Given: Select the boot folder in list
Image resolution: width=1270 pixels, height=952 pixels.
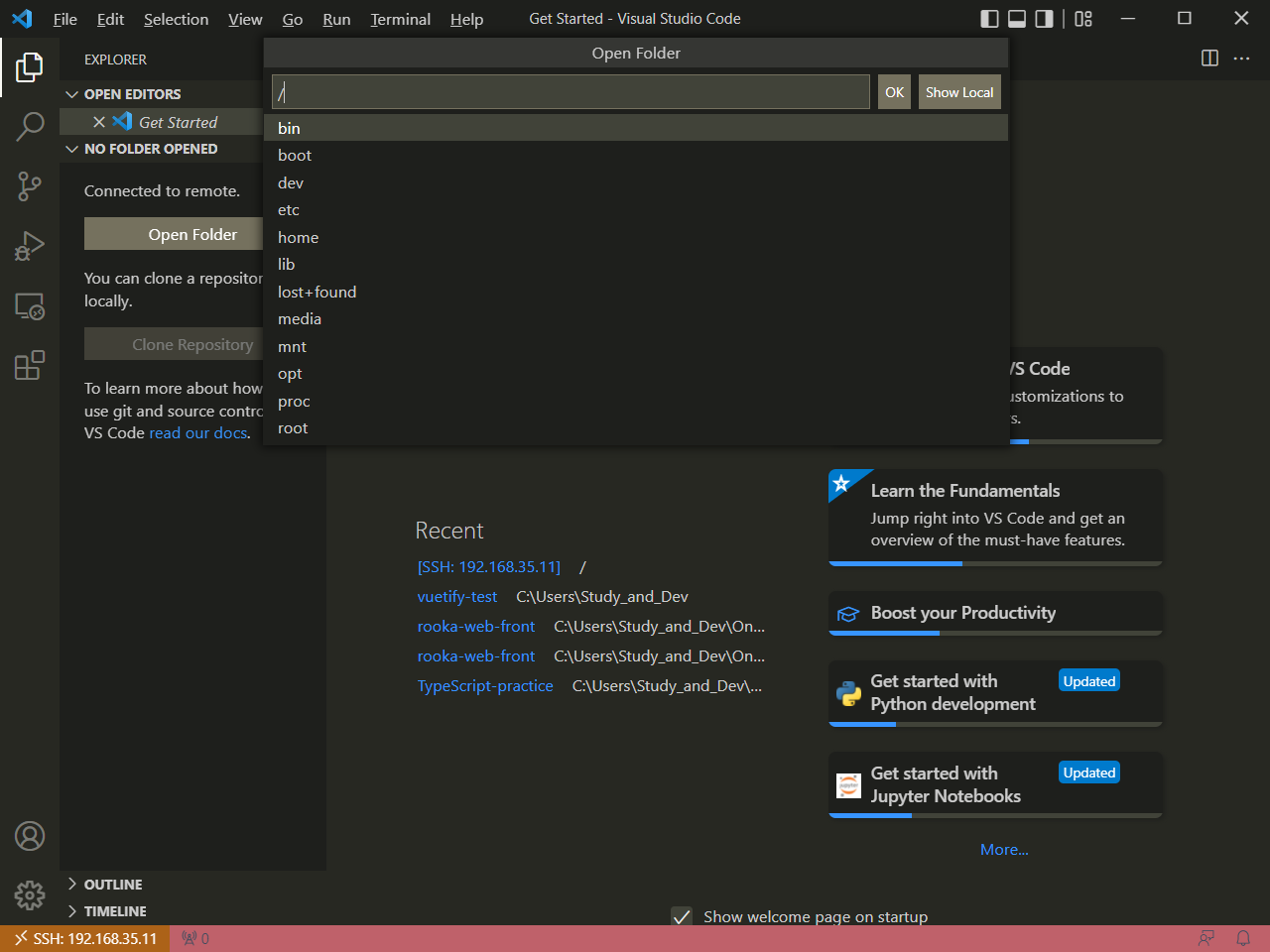Looking at the screenshot, I should point(636,156).
